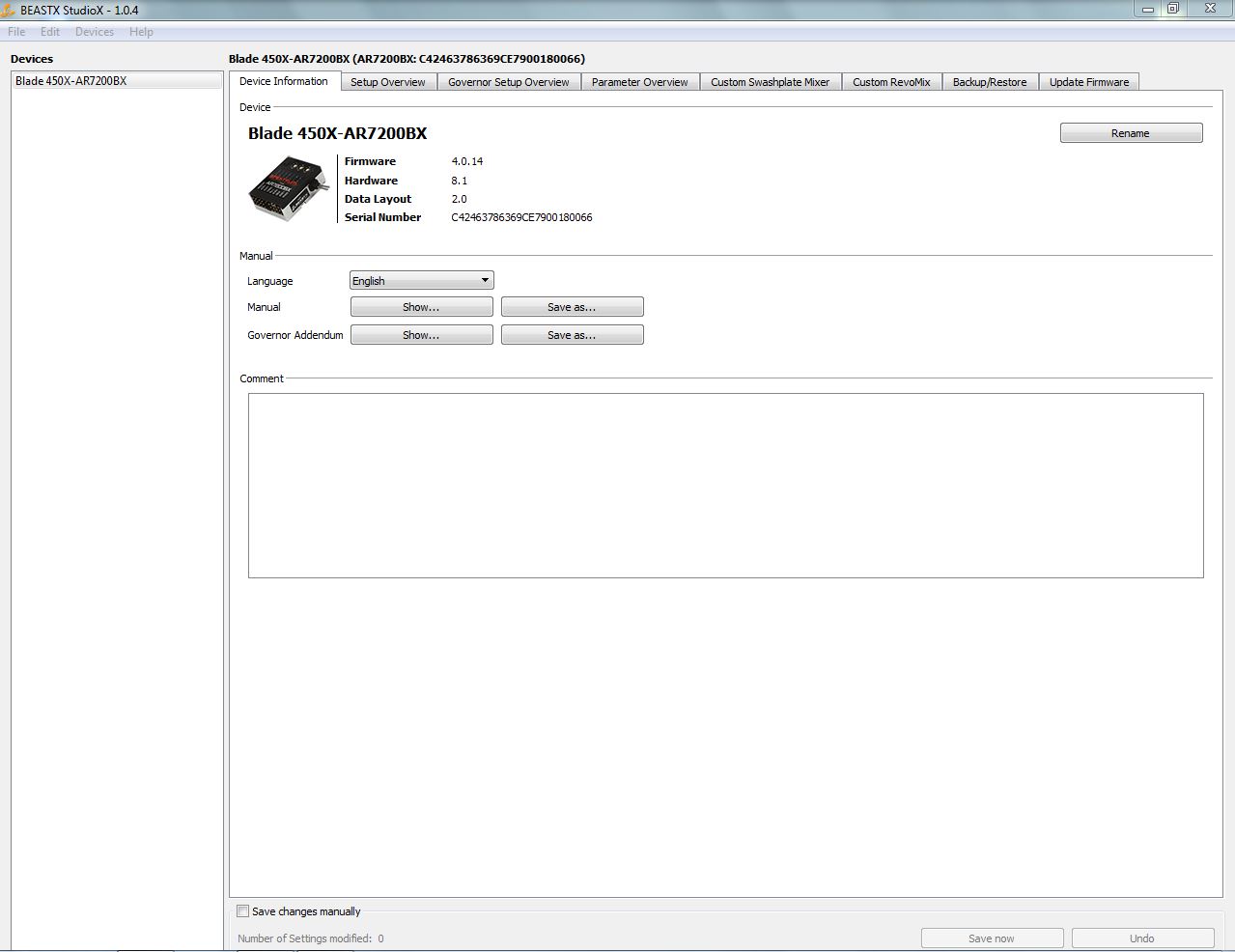Switch to the Device Information tab
1235x952 pixels.
click(284, 81)
